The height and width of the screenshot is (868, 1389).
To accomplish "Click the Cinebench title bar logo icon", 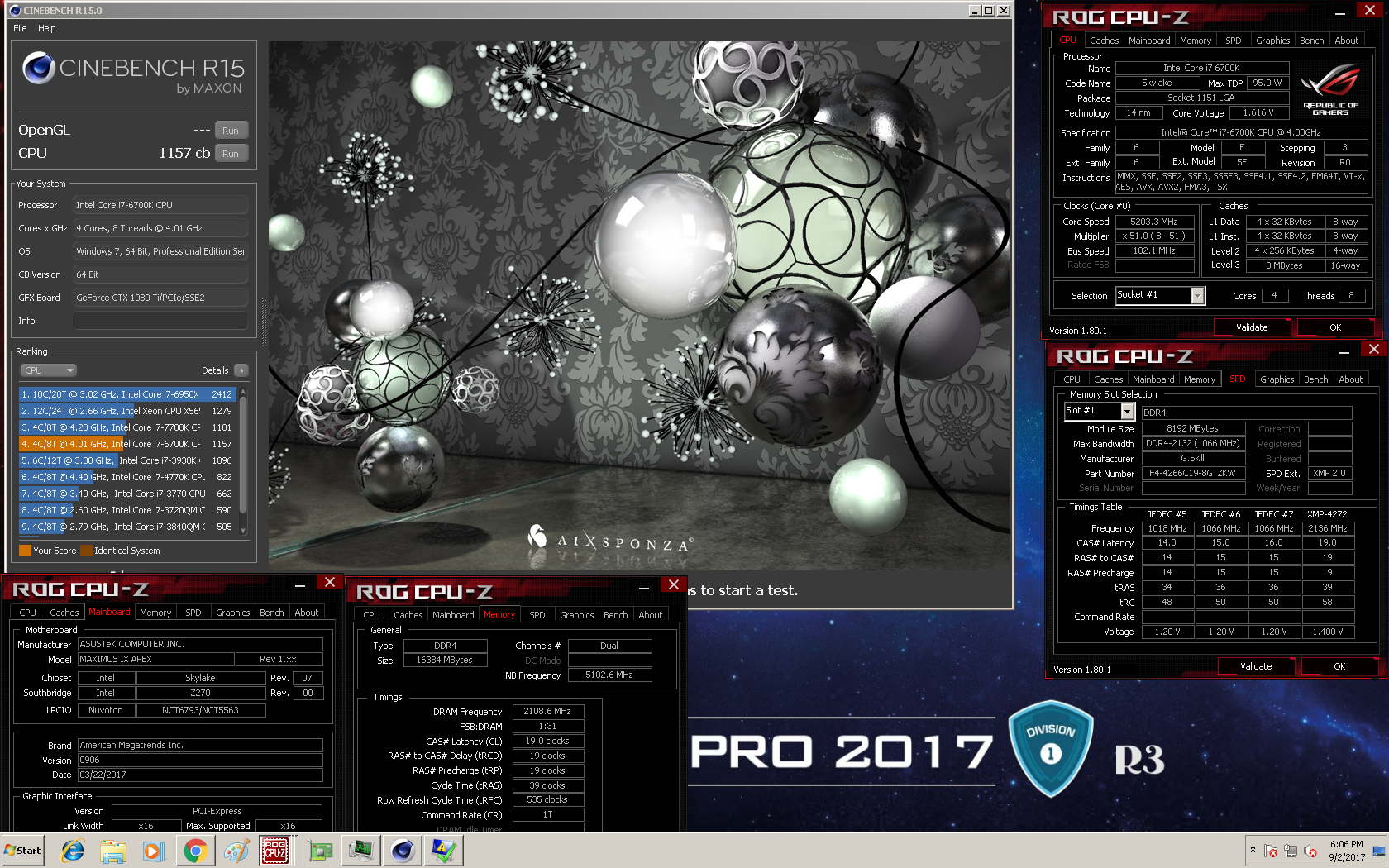I will click(15, 11).
